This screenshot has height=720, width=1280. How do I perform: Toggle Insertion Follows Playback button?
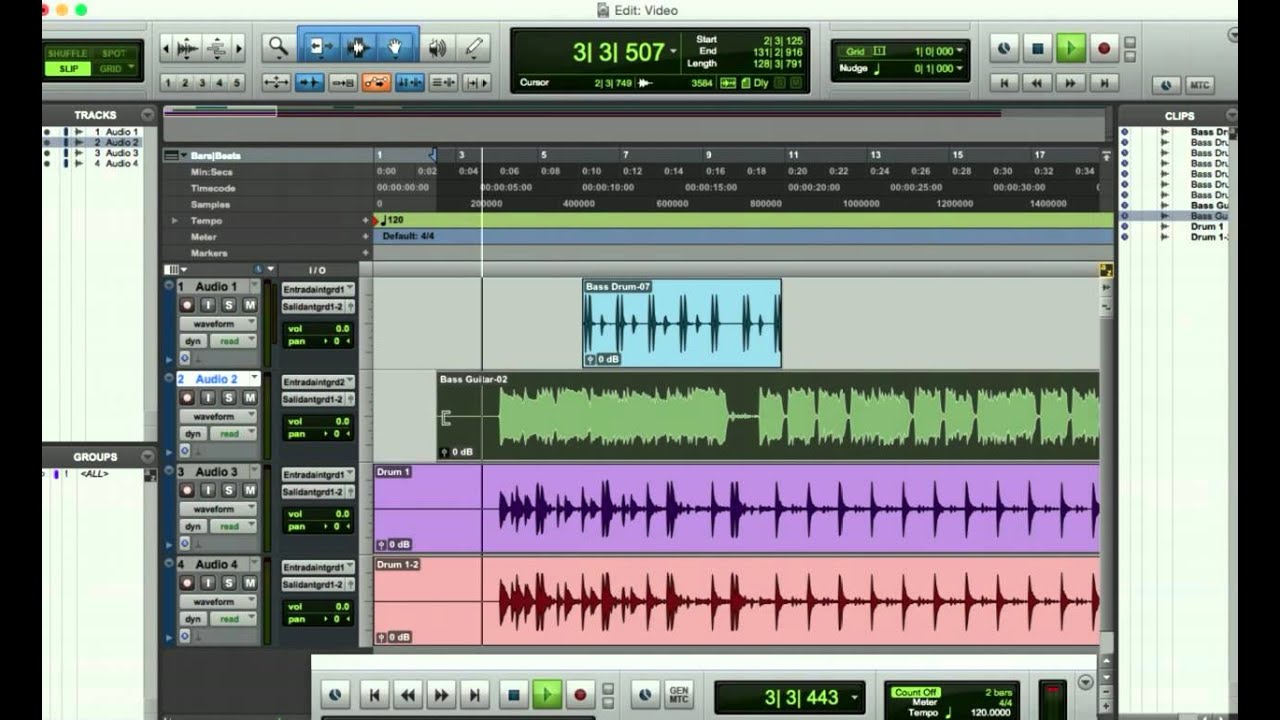point(477,83)
